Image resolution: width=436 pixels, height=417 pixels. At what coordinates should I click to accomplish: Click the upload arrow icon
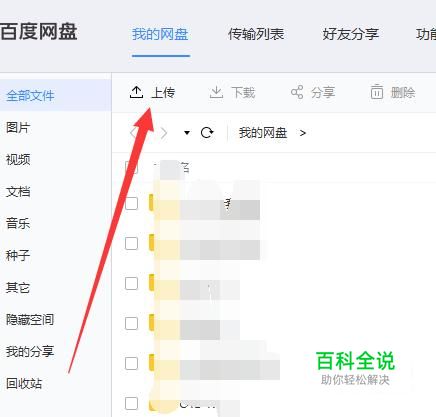coord(136,92)
